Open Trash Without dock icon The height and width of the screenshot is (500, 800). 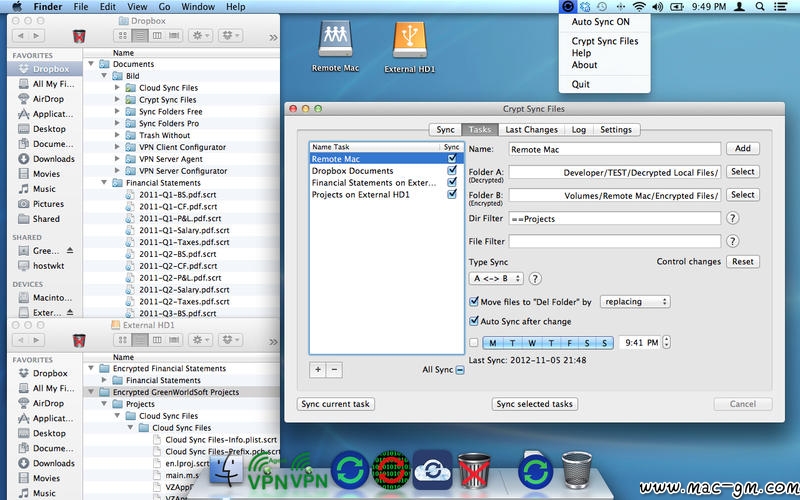474,470
